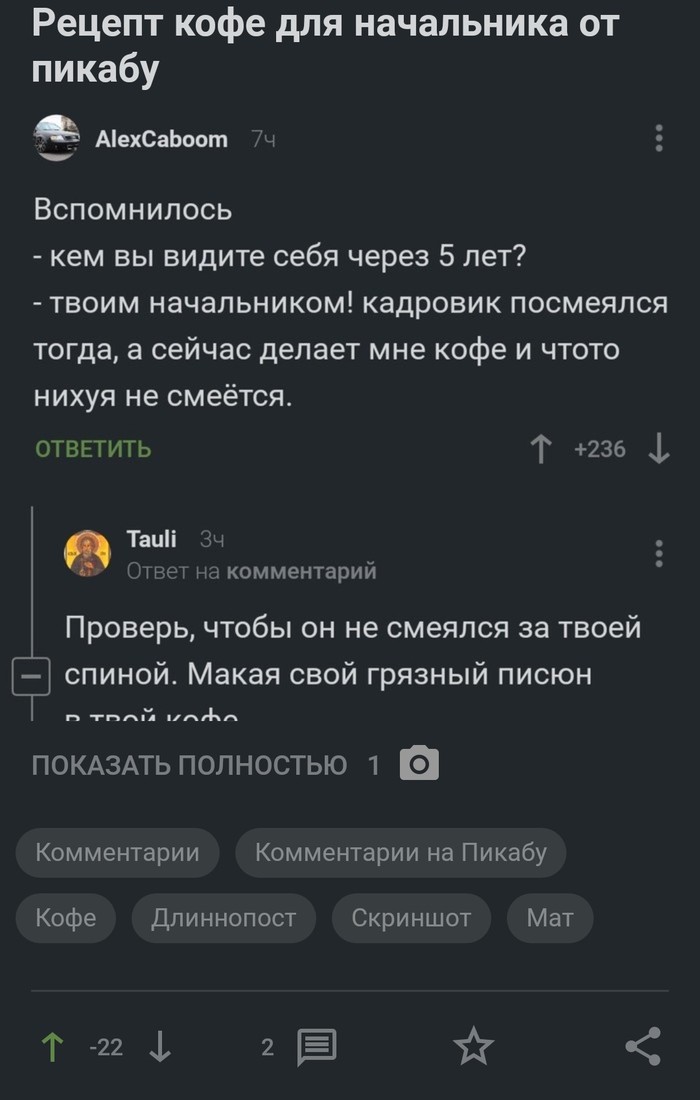The image size is (700, 1100).
Task: Open the Длиннопост tag
Action: tap(223, 918)
